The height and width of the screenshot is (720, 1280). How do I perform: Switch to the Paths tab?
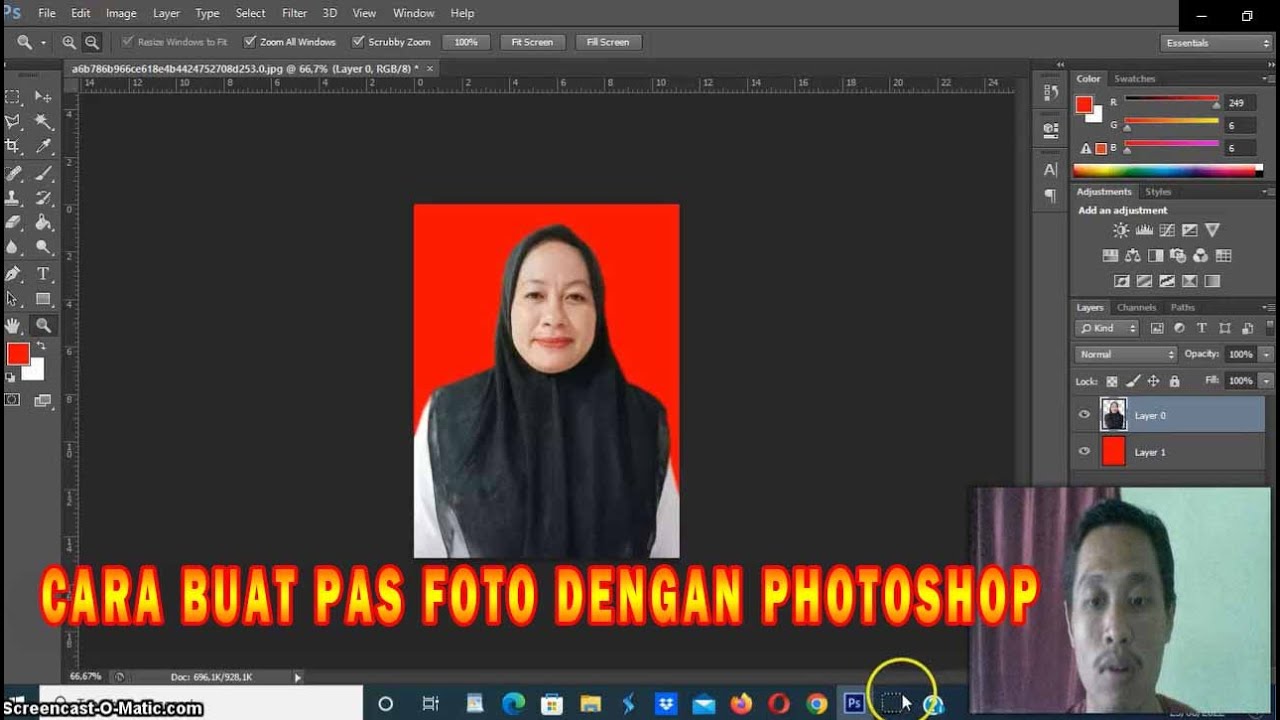pos(1182,307)
